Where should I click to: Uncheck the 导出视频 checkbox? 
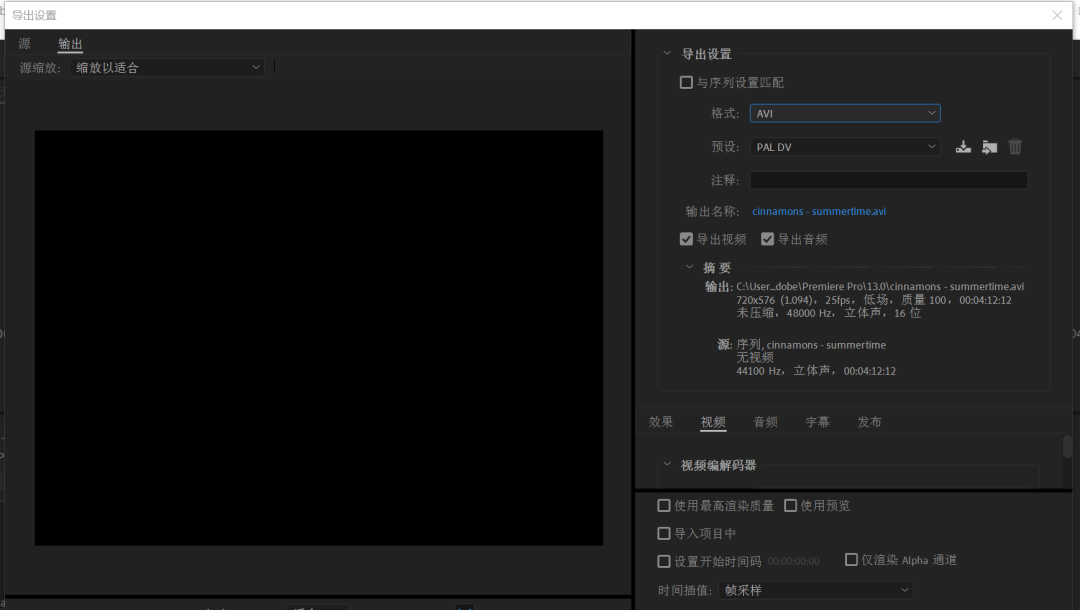click(686, 239)
